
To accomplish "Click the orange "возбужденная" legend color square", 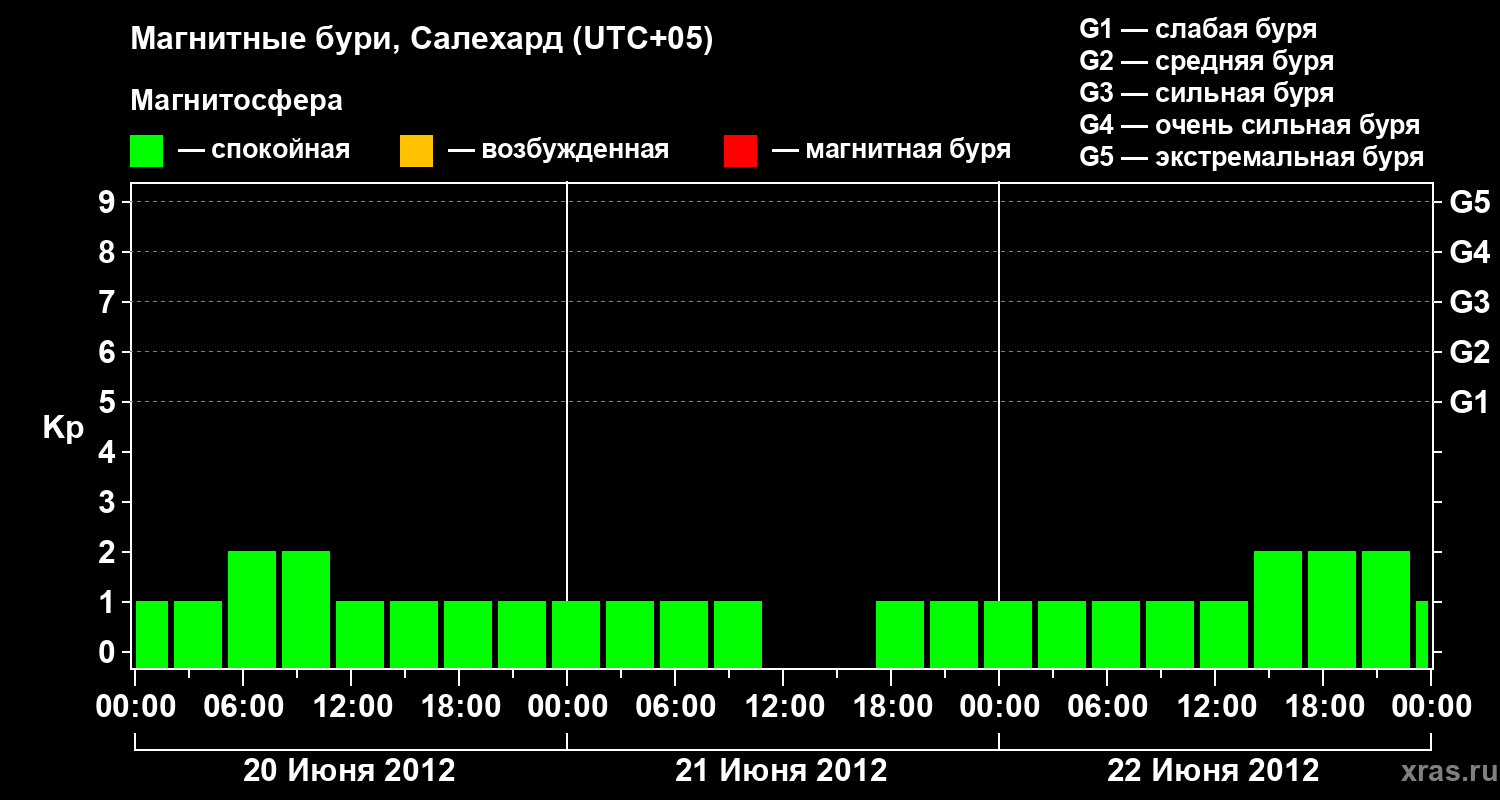I will click(416, 150).
